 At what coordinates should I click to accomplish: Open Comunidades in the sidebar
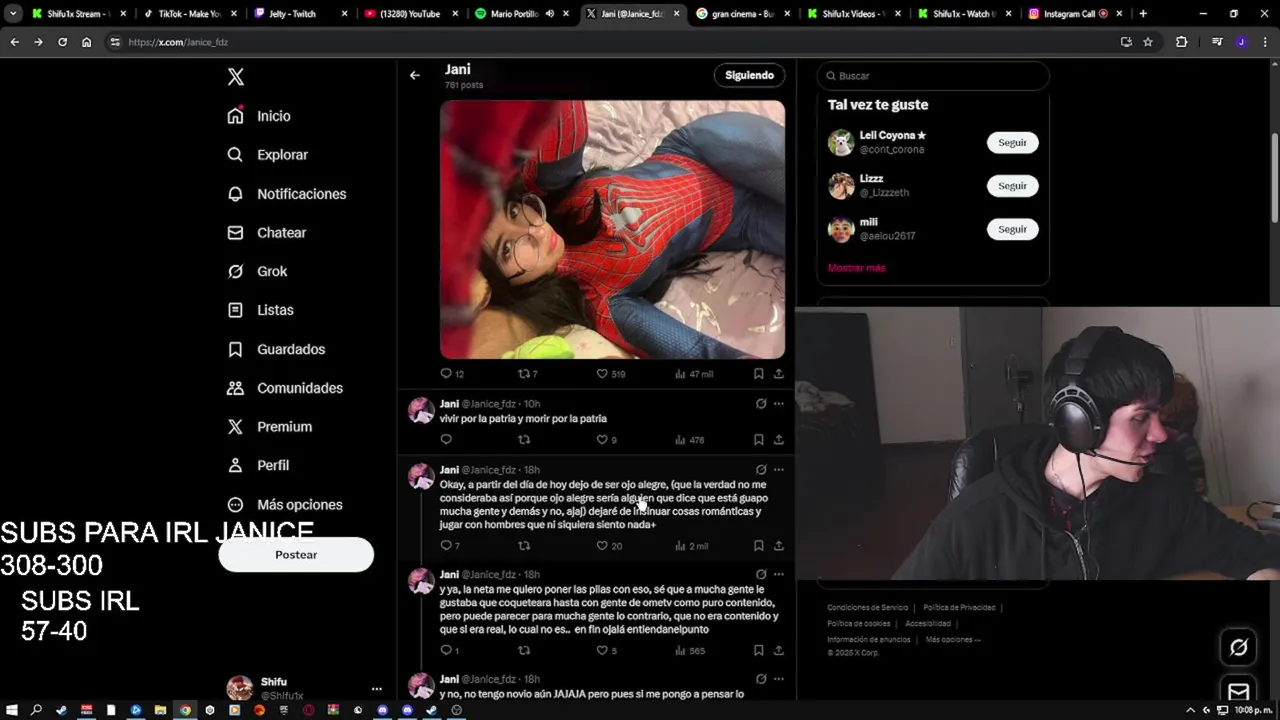pyautogui.click(x=285, y=388)
